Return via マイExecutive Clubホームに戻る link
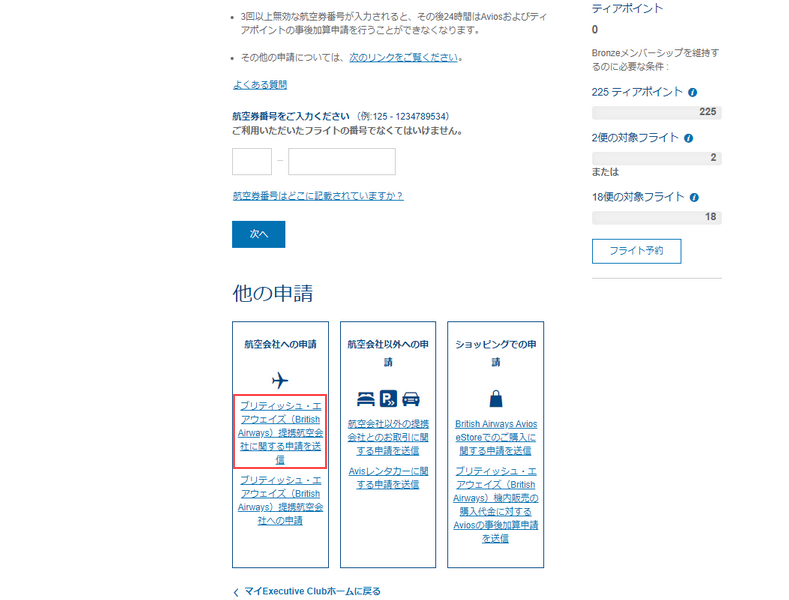Image resolution: width=789 pixels, height=600 pixels. [312, 591]
